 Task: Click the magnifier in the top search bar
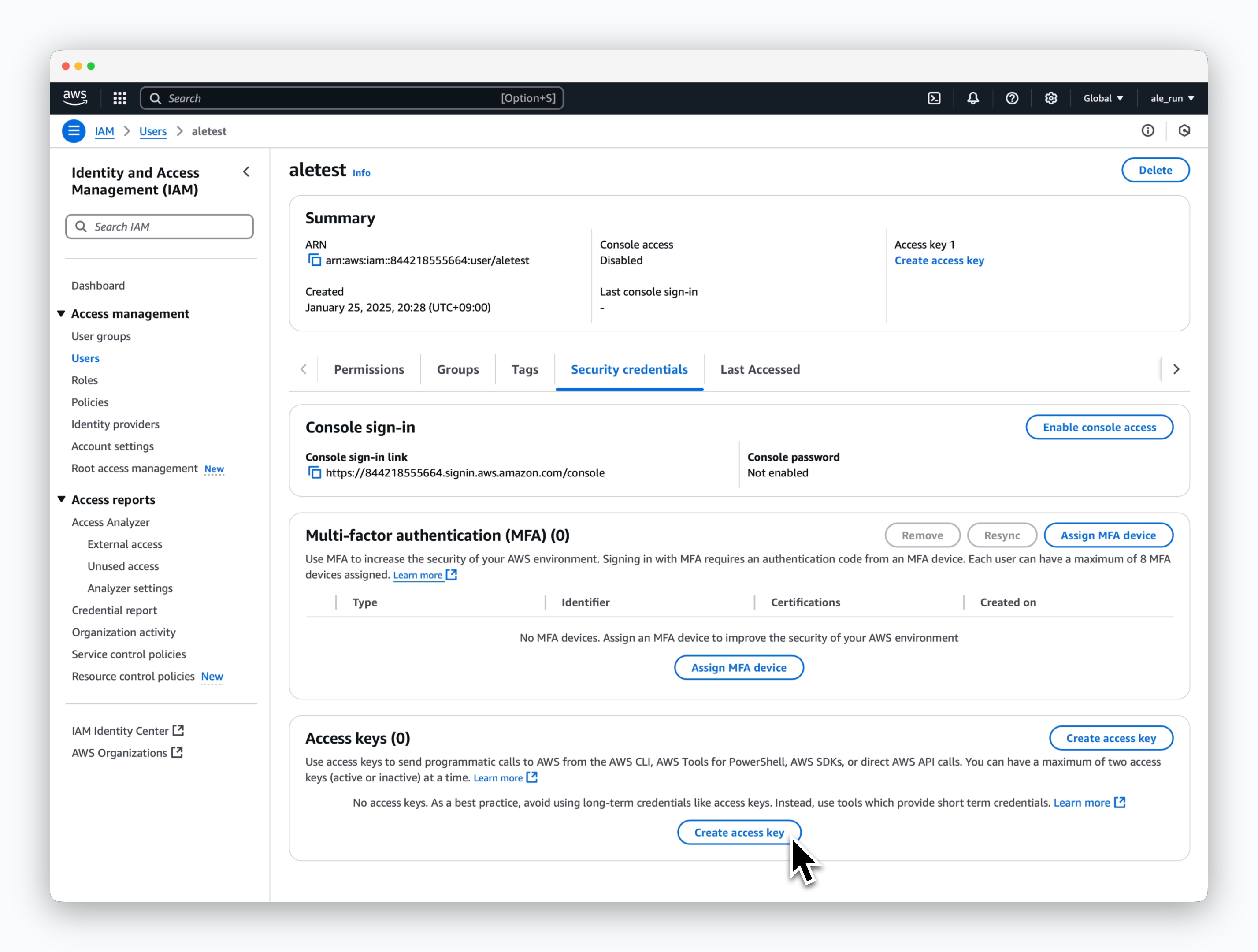155,98
